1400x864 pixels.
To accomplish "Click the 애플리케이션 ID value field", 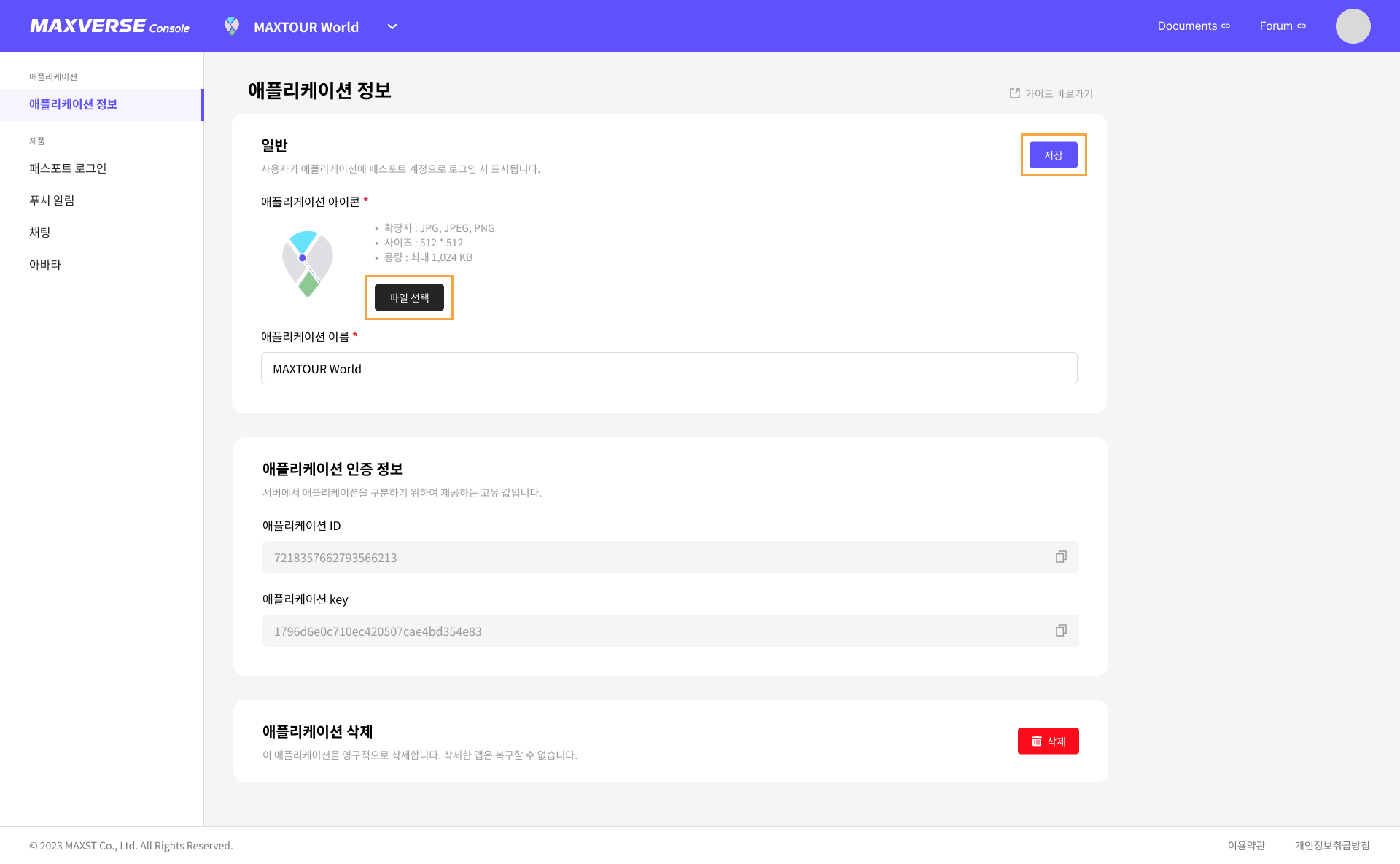I will click(671, 557).
